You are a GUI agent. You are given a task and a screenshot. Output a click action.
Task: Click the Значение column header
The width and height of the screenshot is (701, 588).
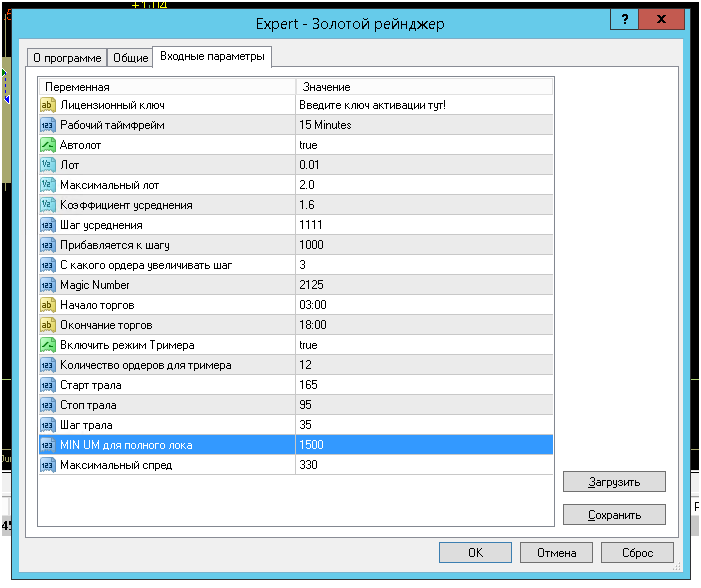(424, 87)
